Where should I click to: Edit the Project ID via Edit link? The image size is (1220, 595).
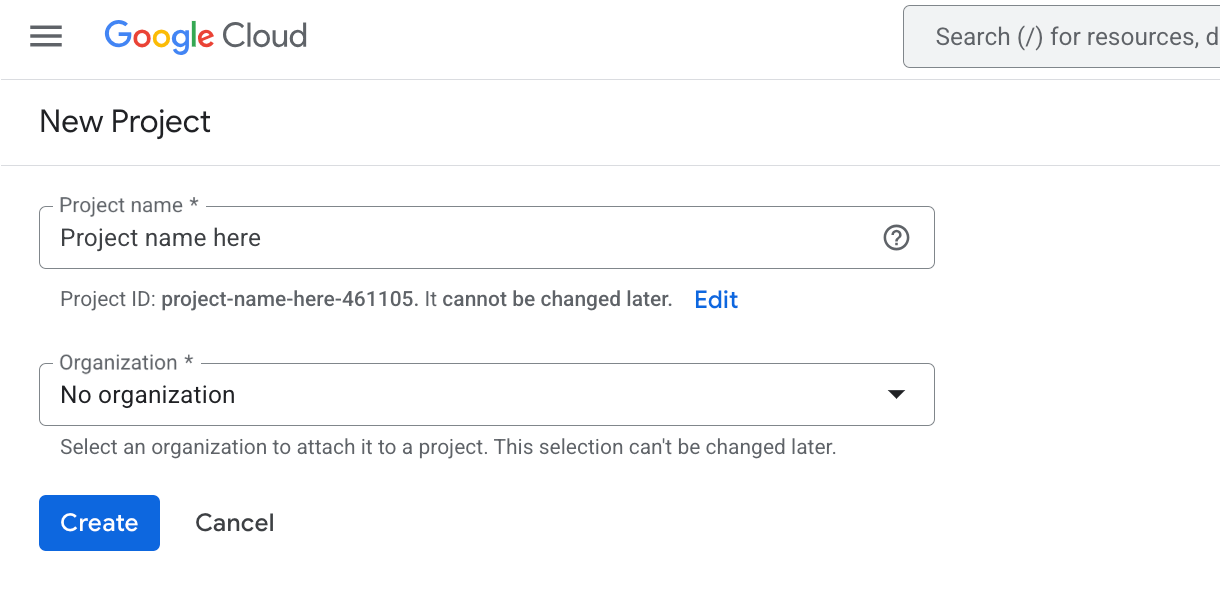(716, 300)
